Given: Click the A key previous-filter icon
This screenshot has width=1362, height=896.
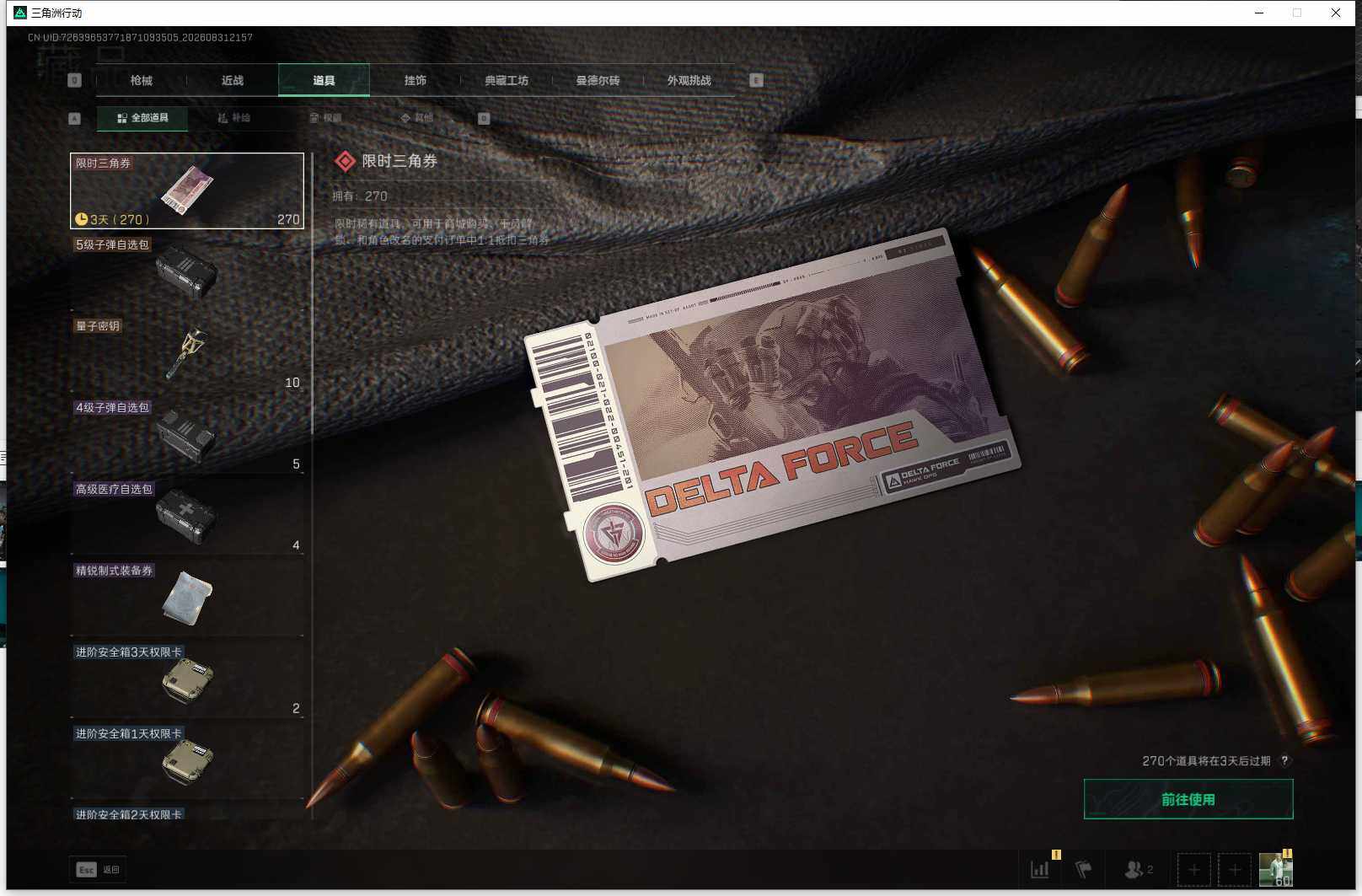Looking at the screenshot, I should coord(74,118).
